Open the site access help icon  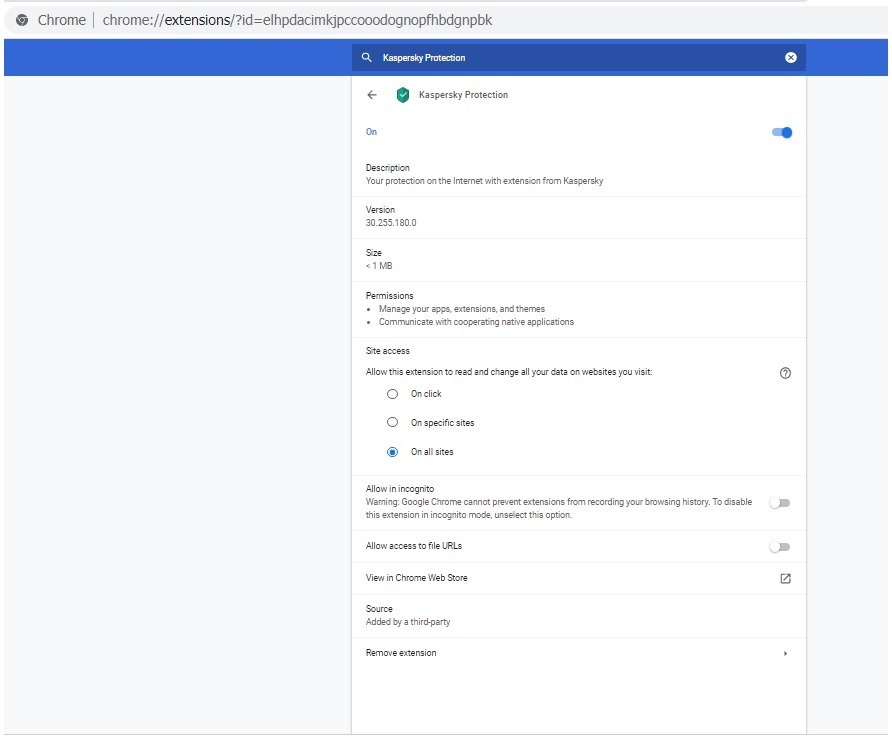click(785, 373)
